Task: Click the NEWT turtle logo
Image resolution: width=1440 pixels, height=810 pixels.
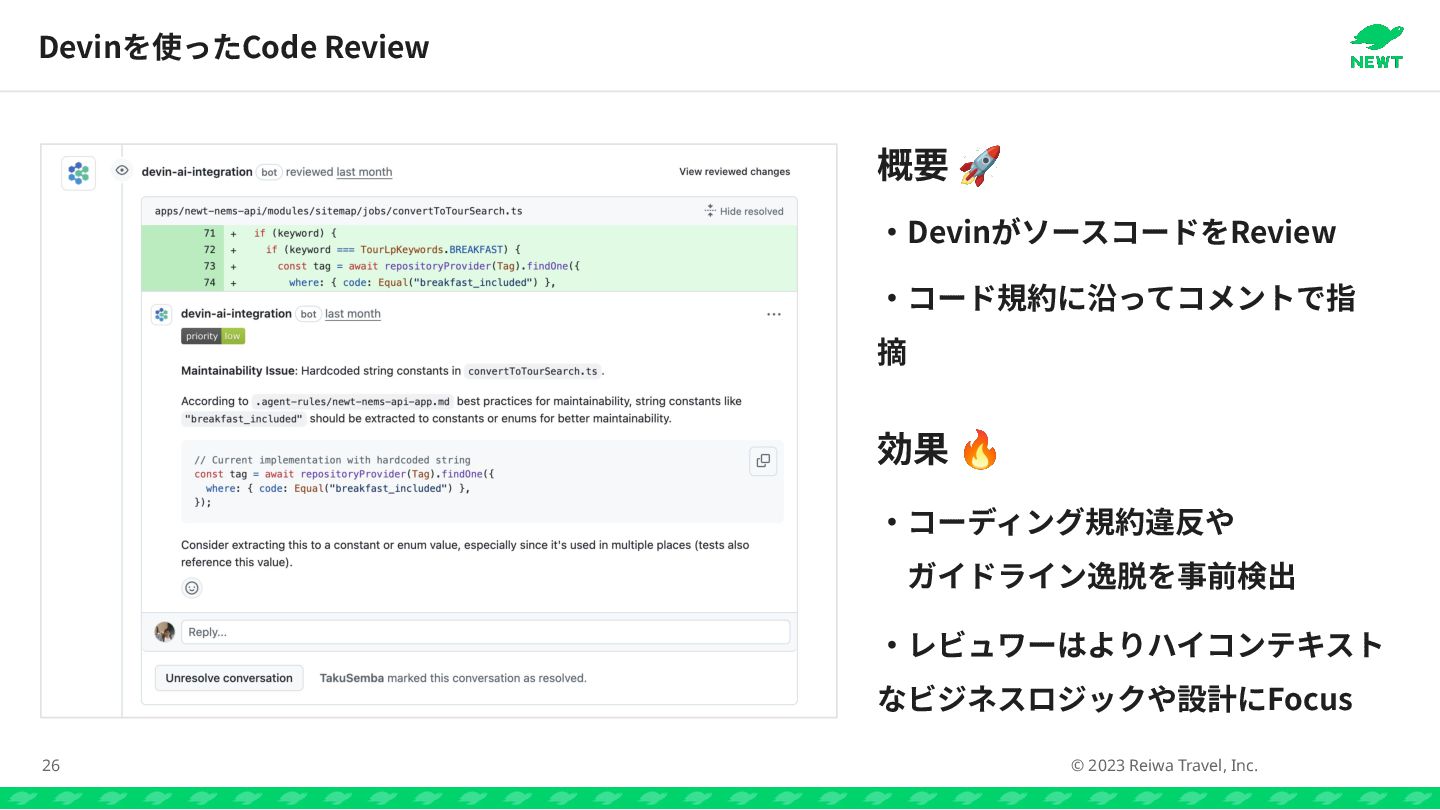Action: [1377, 46]
